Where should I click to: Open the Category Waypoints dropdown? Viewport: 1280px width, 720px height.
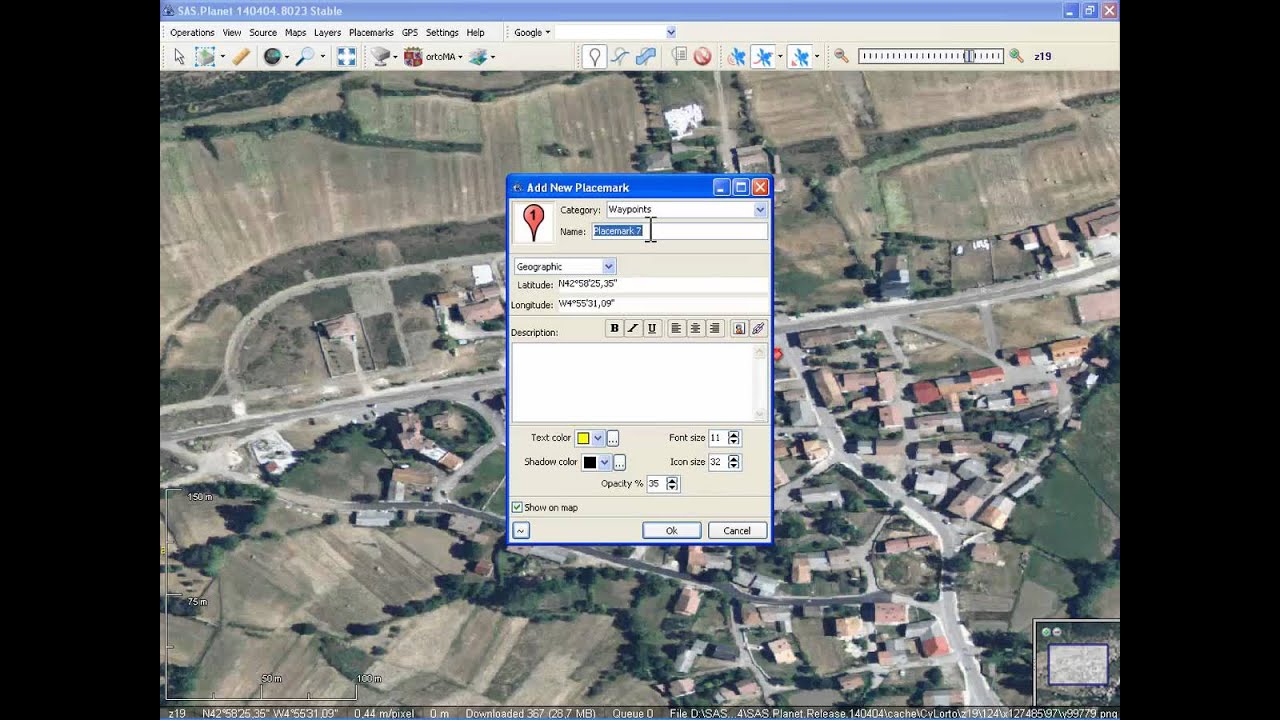pyautogui.click(x=760, y=210)
